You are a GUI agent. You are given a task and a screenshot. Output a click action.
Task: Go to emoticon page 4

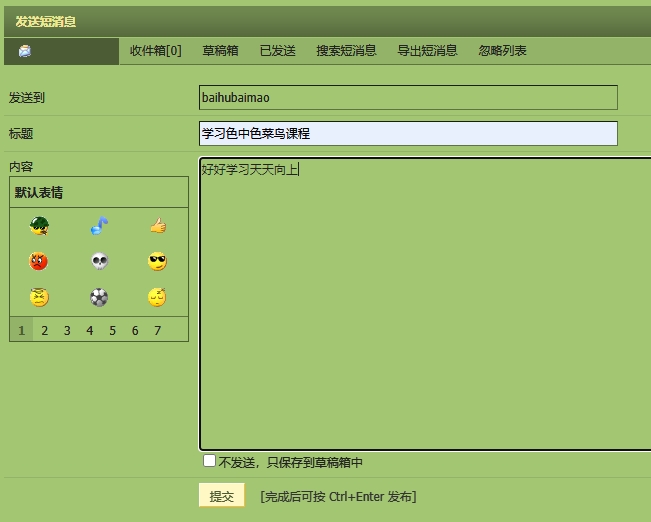coord(90,330)
